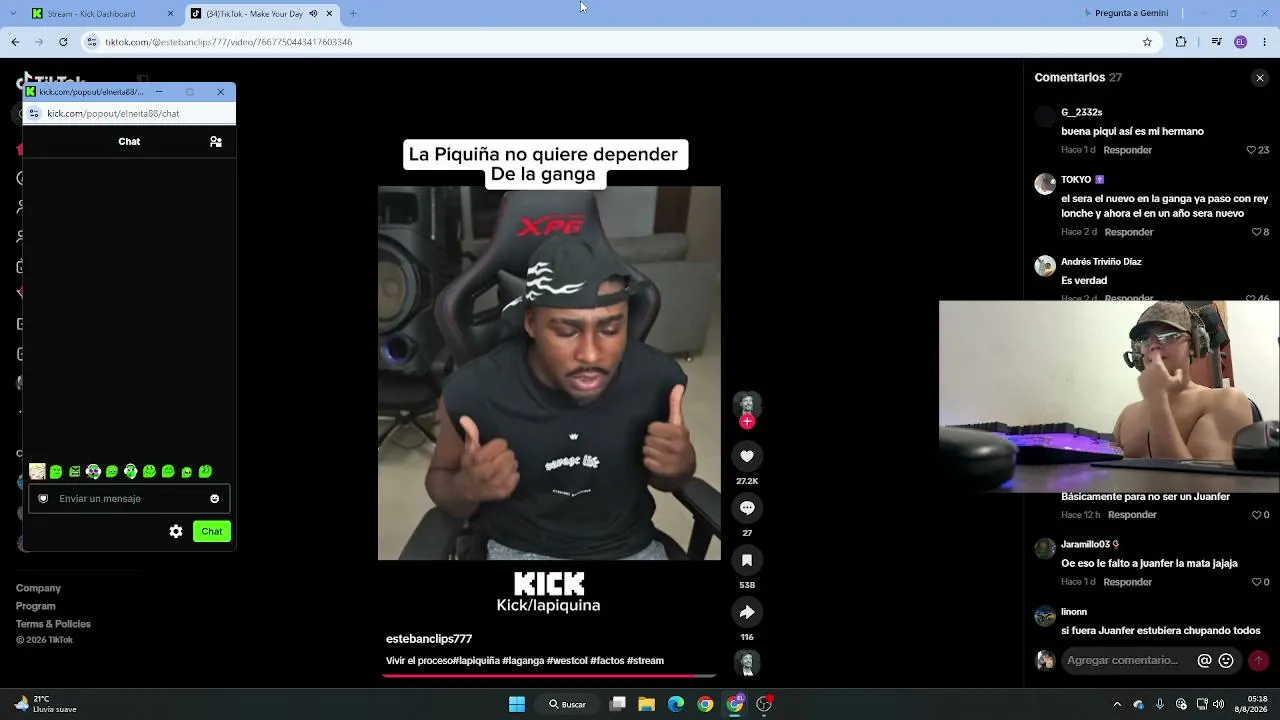Open TOKYO's profile avatar

pyautogui.click(x=1045, y=184)
